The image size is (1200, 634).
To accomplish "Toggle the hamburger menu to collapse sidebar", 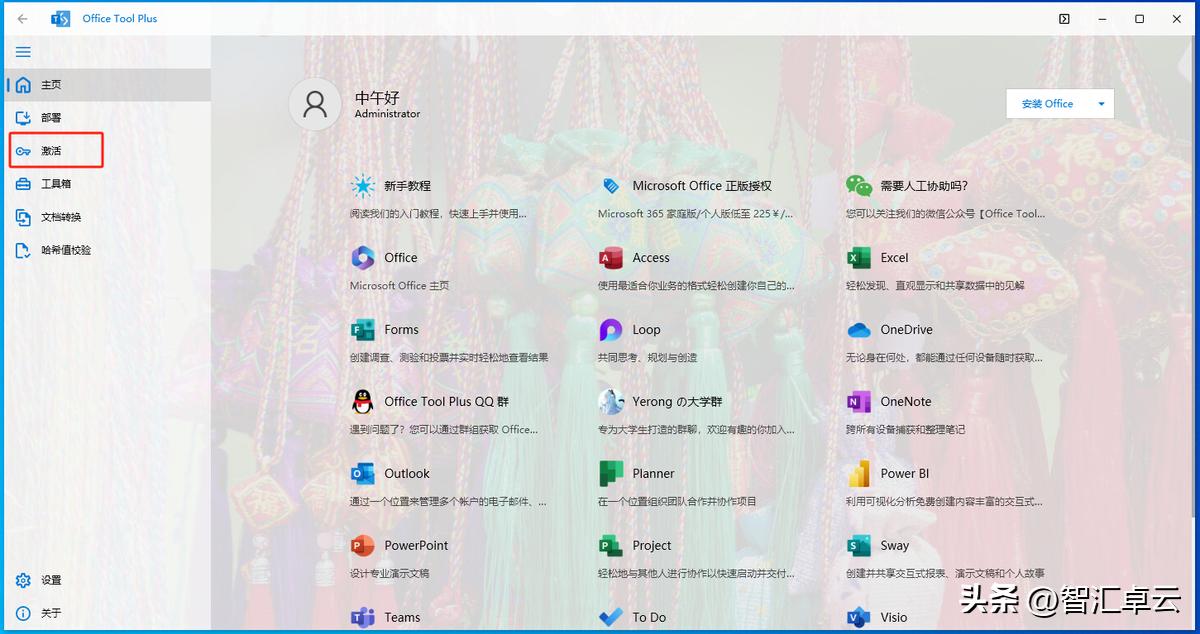I will [23, 51].
